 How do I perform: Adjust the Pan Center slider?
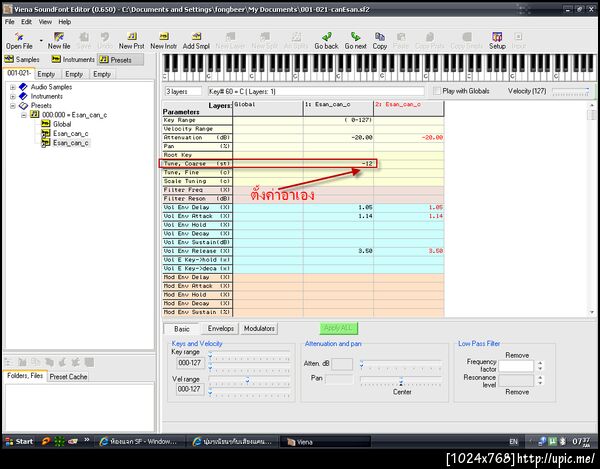pyautogui.click(x=401, y=381)
